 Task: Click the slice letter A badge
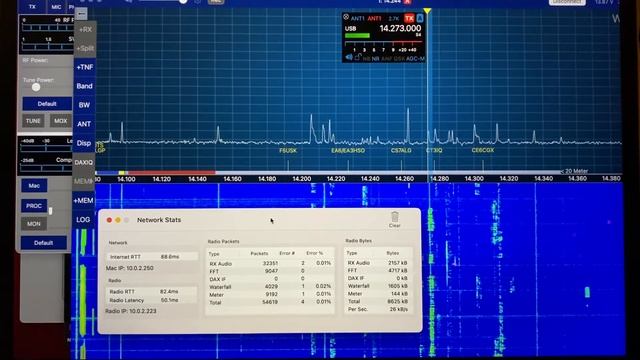pos(420,18)
